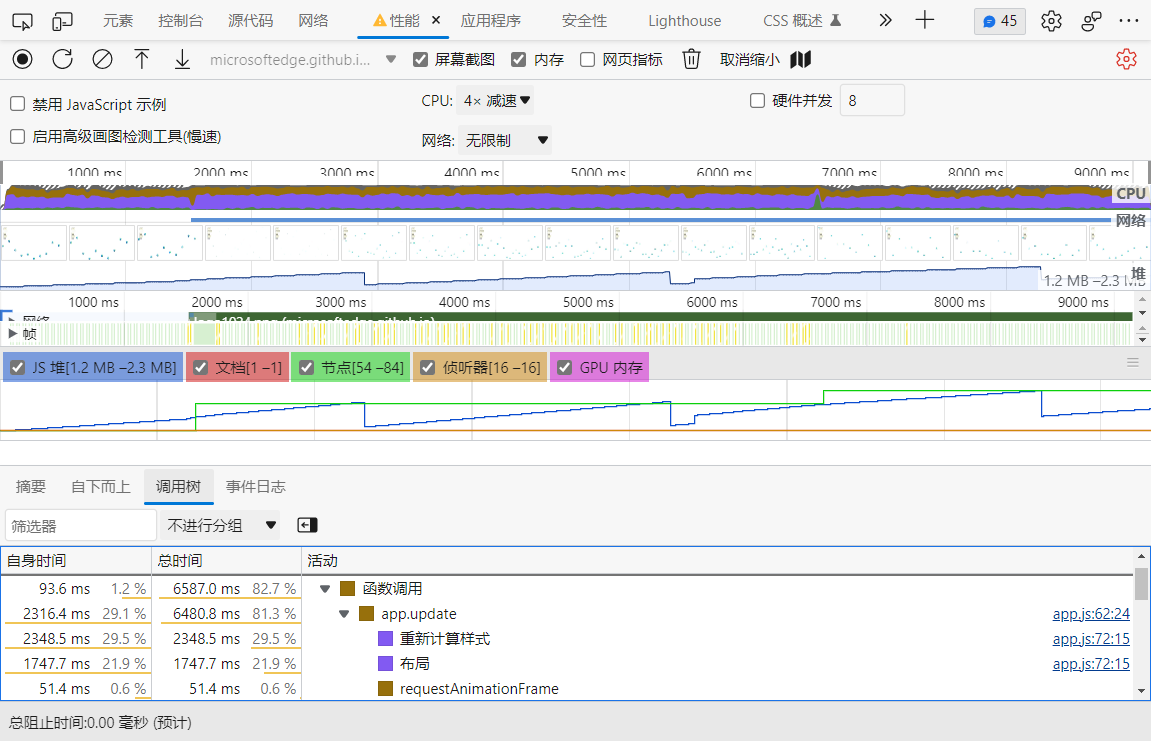Click the 筛选器 filter input
This screenshot has height=741, width=1151.
click(x=81, y=526)
